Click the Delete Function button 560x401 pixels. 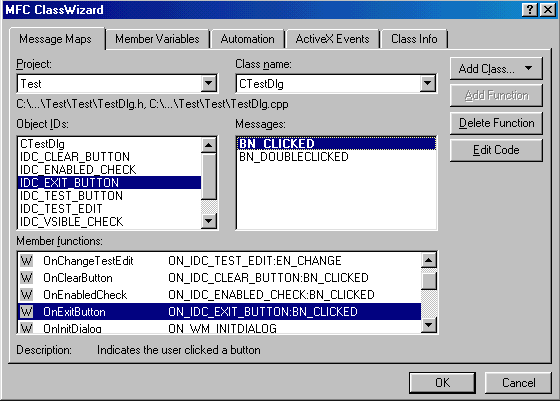496,123
